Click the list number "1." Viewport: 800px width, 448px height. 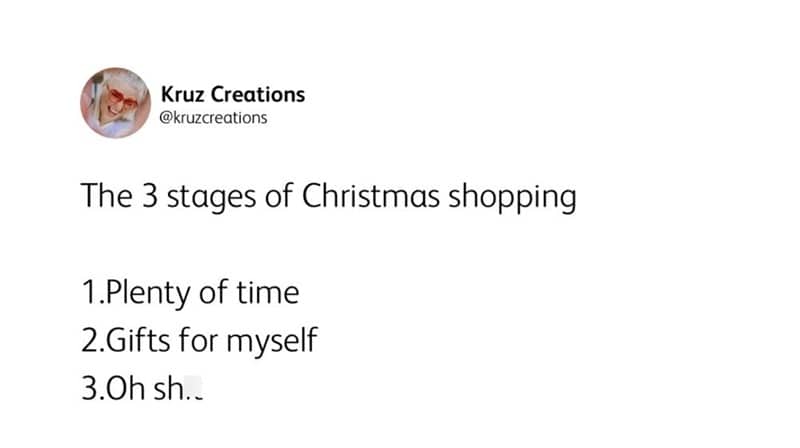(89, 294)
